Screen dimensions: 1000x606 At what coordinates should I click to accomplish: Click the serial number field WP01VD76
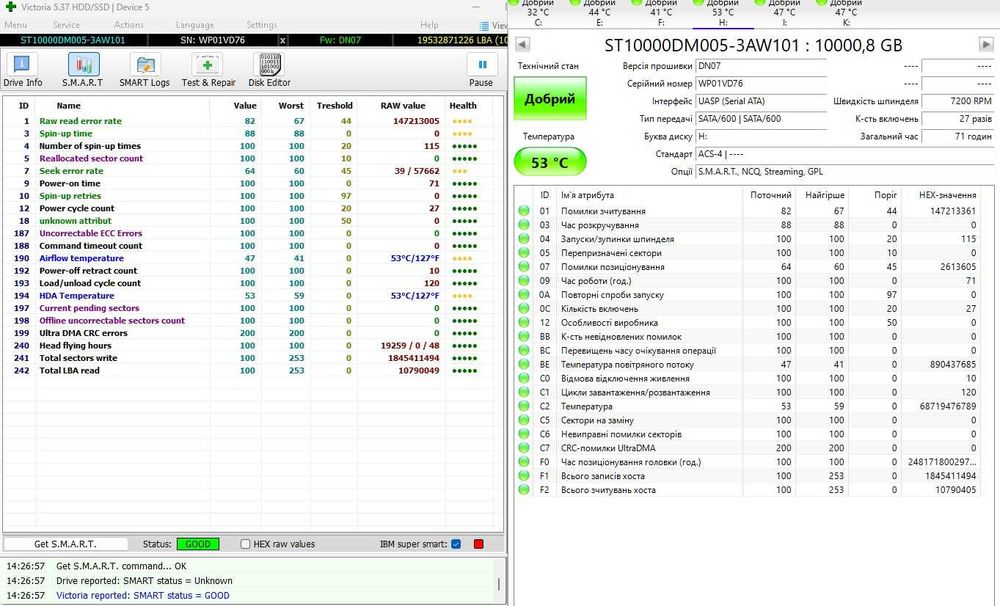[x=761, y=84]
